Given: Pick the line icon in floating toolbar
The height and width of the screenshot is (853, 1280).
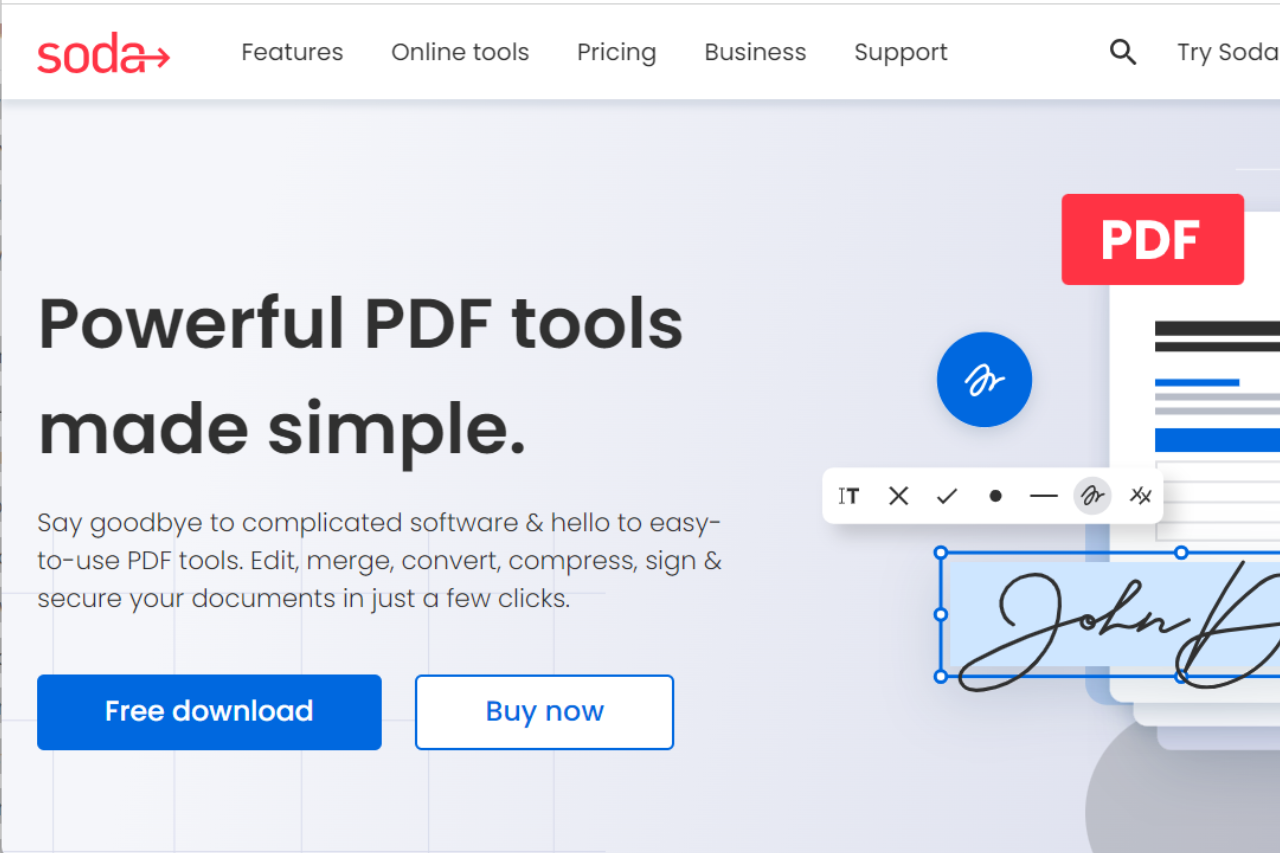Looking at the screenshot, I should point(1043,496).
